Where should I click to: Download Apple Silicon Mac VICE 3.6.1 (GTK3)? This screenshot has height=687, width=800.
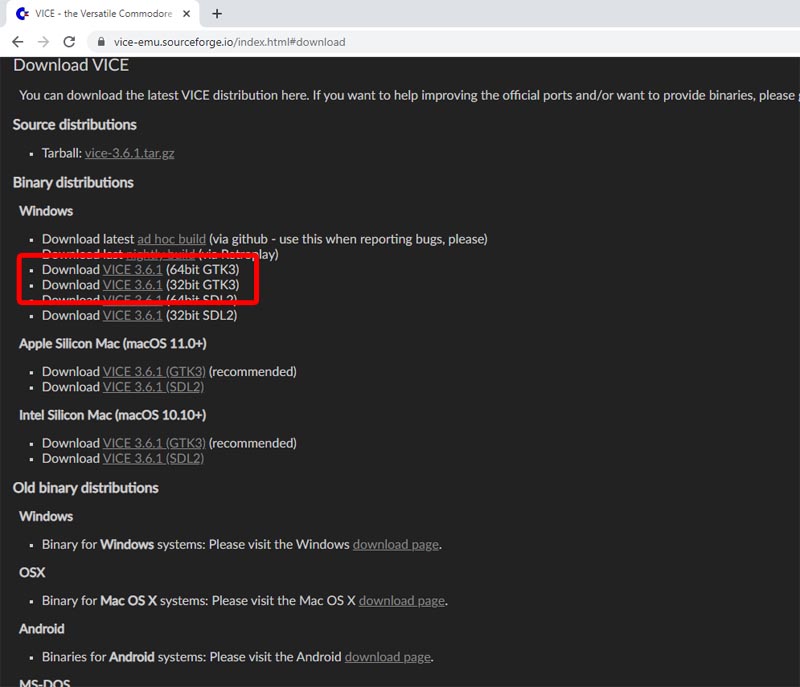pyautogui.click(x=154, y=372)
